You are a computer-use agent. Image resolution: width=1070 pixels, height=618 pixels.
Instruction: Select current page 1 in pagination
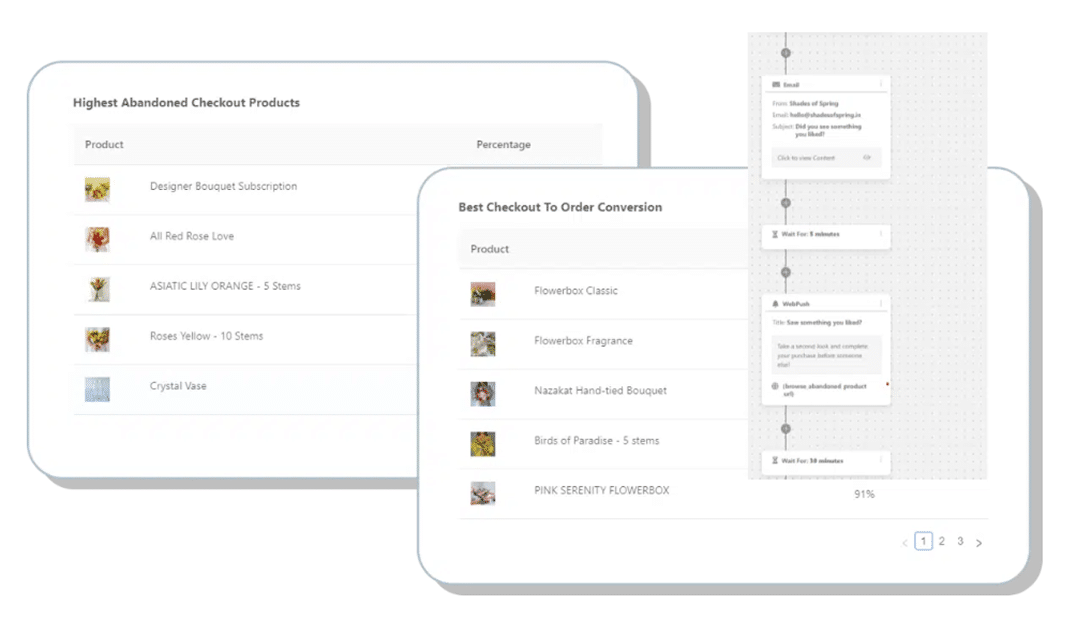[x=923, y=541]
